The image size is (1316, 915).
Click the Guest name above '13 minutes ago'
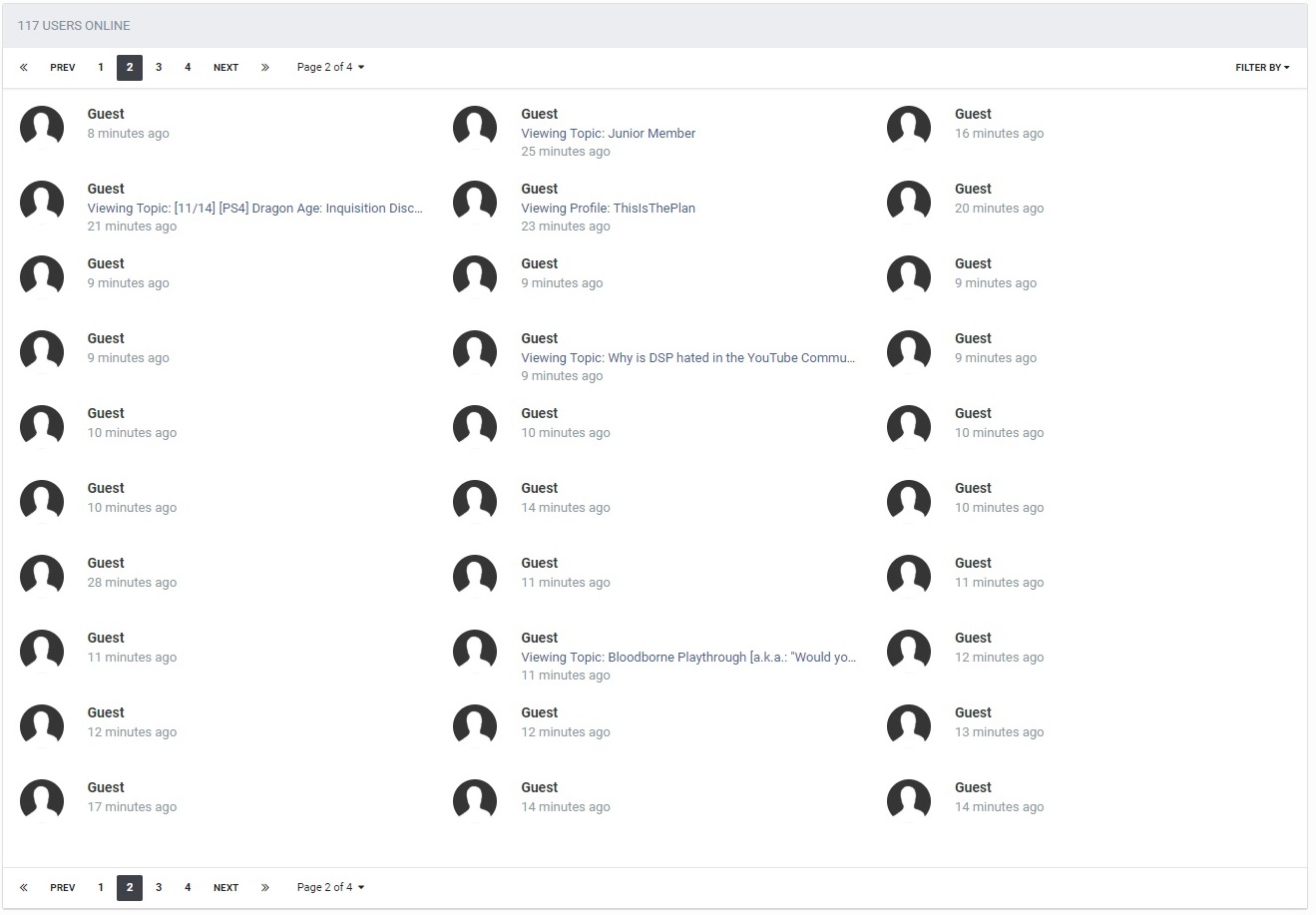[x=973, y=713]
